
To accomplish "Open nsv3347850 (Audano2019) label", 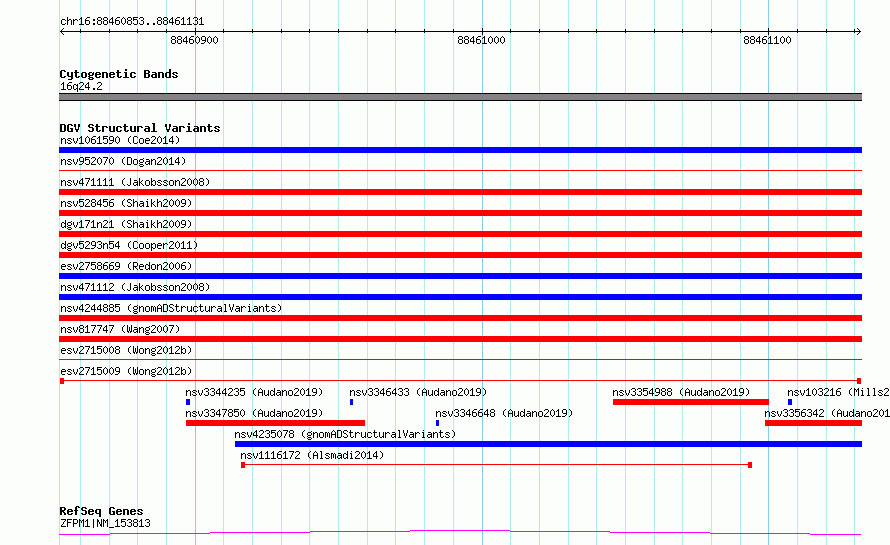I will tap(254, 413).
